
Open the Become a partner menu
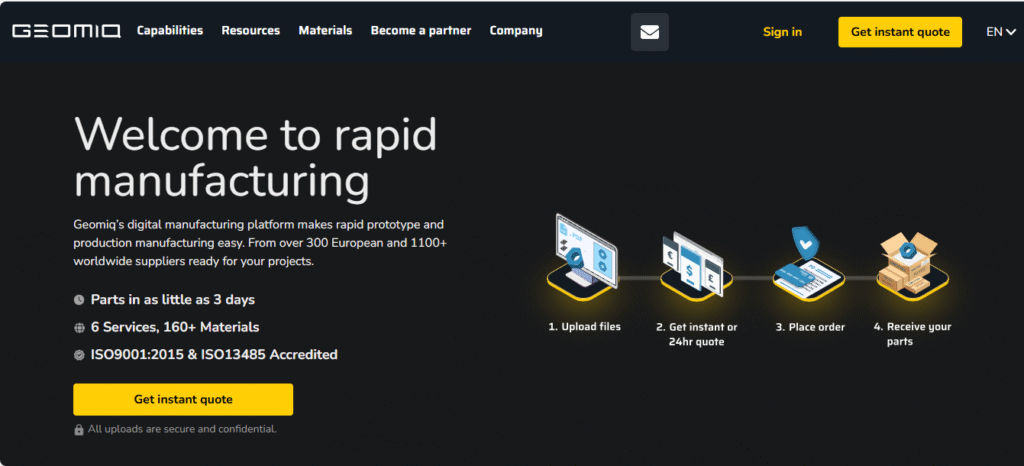(x=421, y=31)
